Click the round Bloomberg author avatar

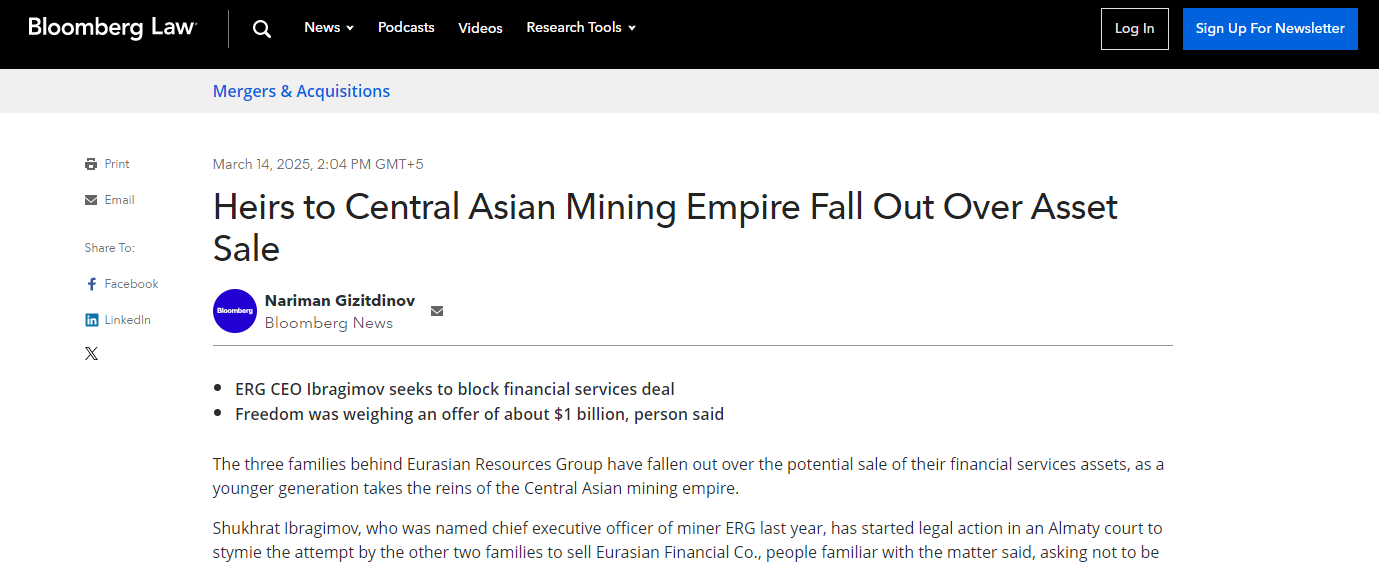click(235, 311)
